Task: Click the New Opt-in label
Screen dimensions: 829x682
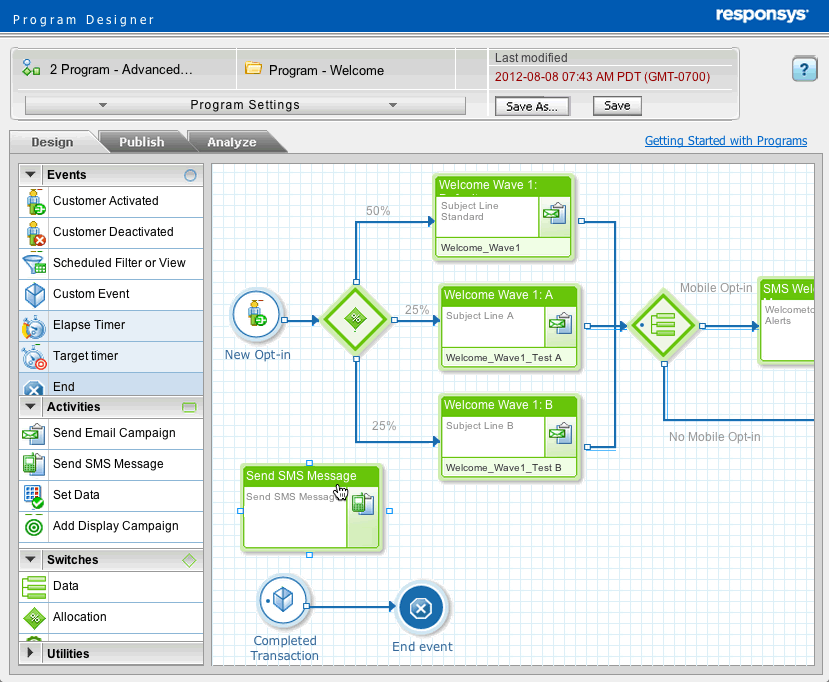Action: 257,355
